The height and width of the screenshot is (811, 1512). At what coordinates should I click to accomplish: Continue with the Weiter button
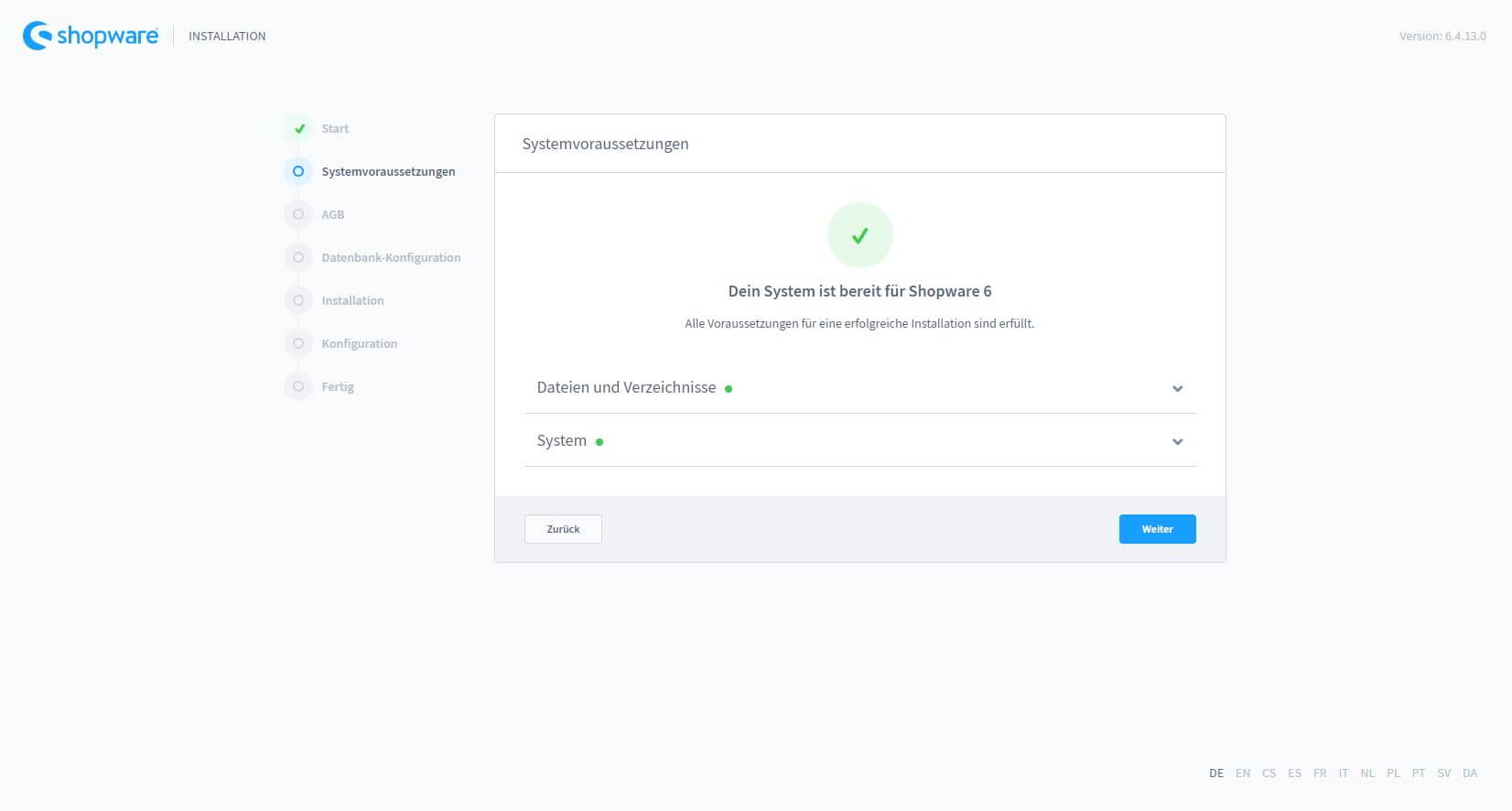pyautogui.click(x=1157, y=529)
